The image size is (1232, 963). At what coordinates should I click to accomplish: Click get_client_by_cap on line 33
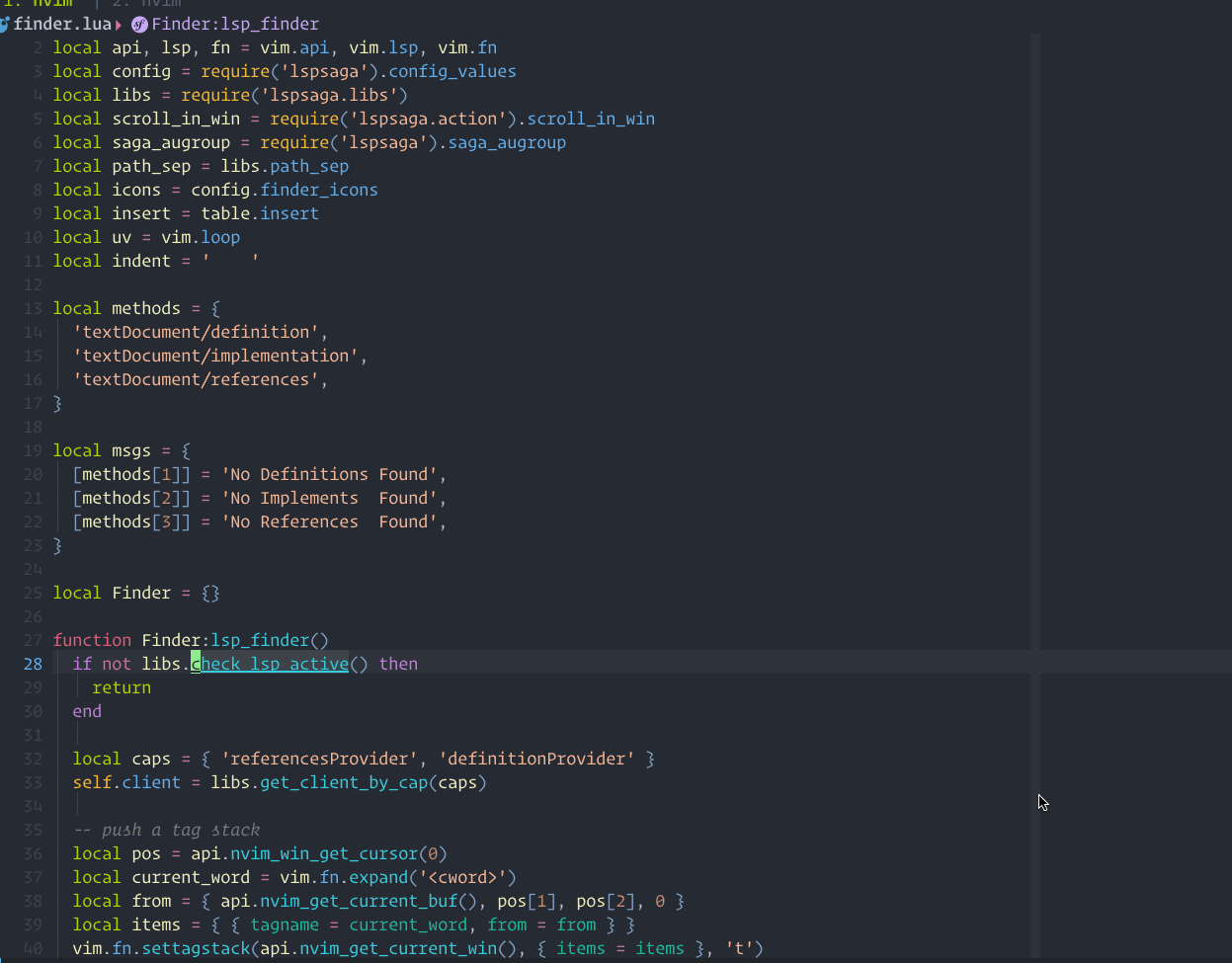pyautogui.click(x=344, y=782)
